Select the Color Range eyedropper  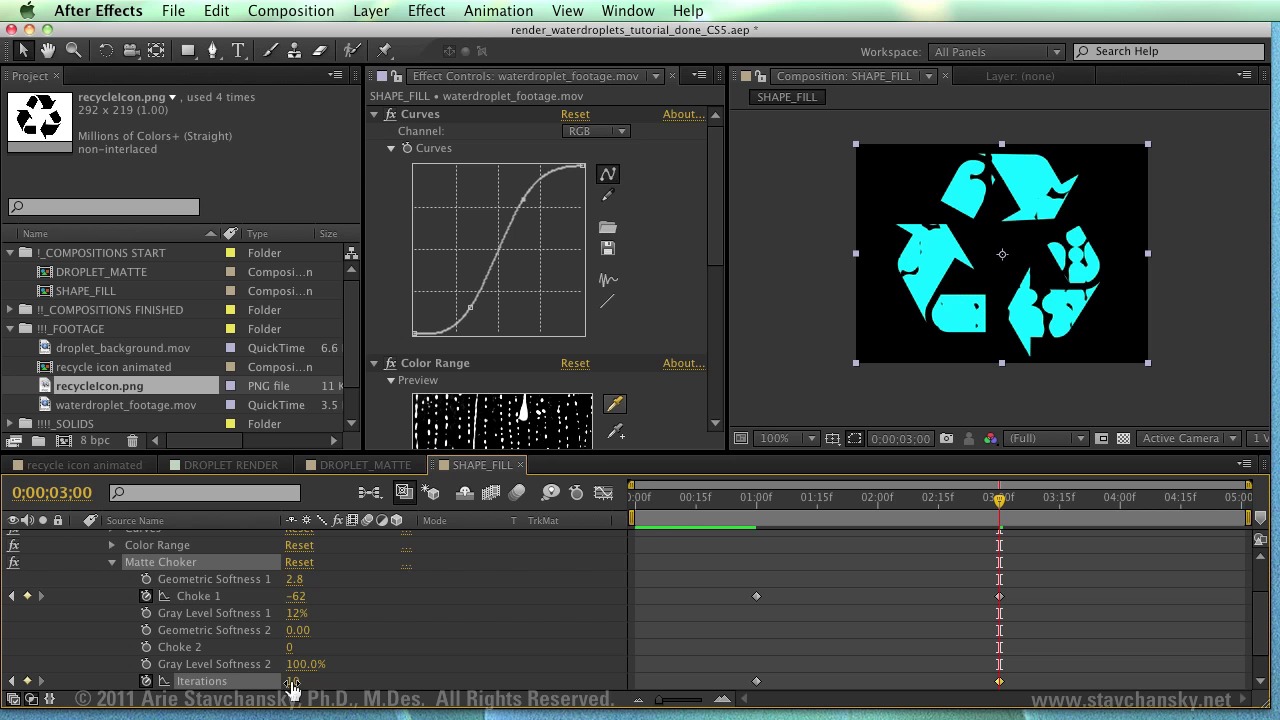tap(614, 404)
